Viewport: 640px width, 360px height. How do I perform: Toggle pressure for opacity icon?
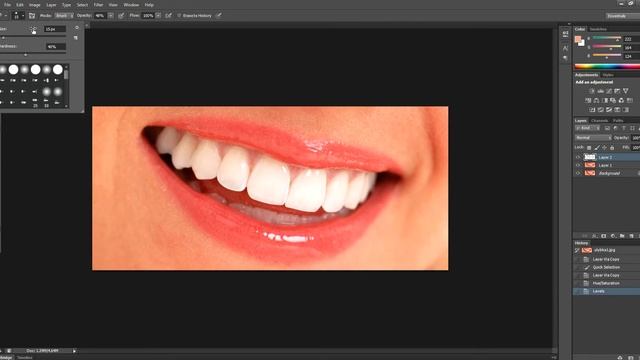[121, 16]
